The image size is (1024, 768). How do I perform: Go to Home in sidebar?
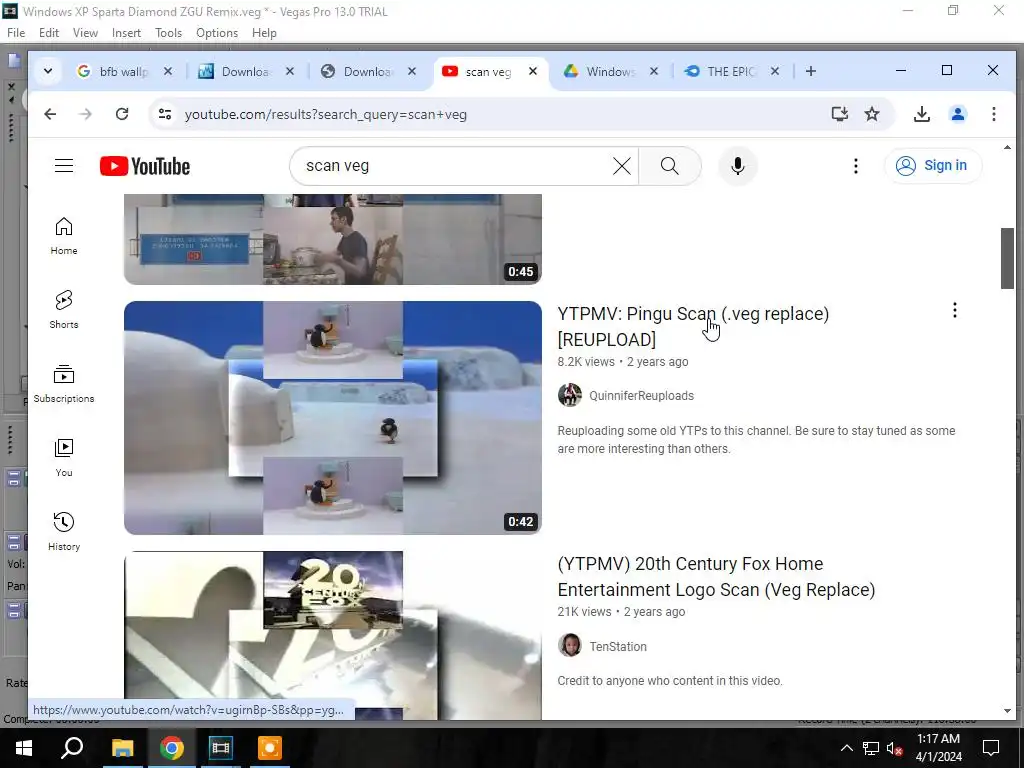click(x=64, y=236)
